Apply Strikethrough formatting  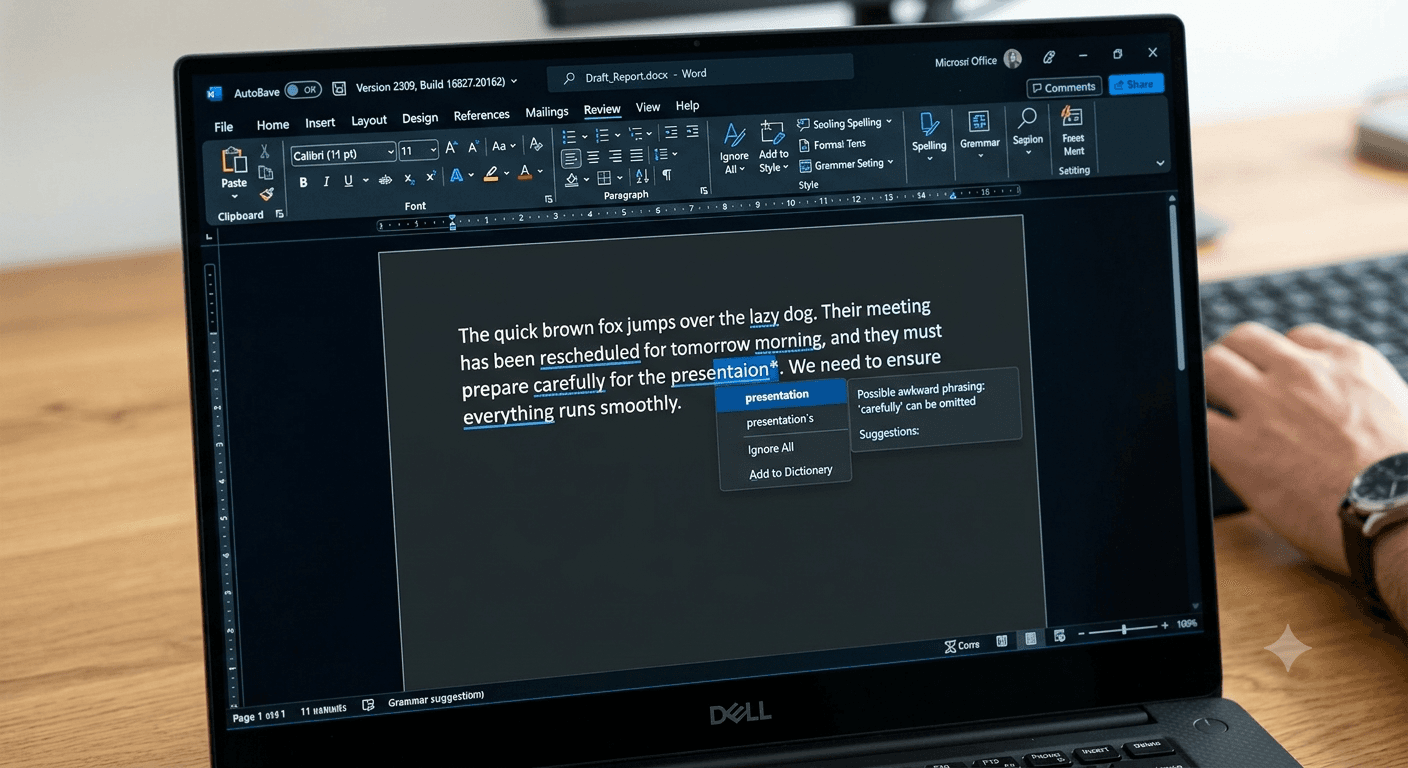385,180
